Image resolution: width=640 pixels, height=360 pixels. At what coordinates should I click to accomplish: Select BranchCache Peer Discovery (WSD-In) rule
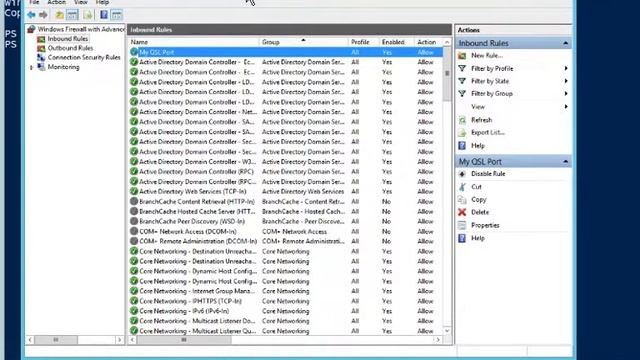(x=286, y=221)
